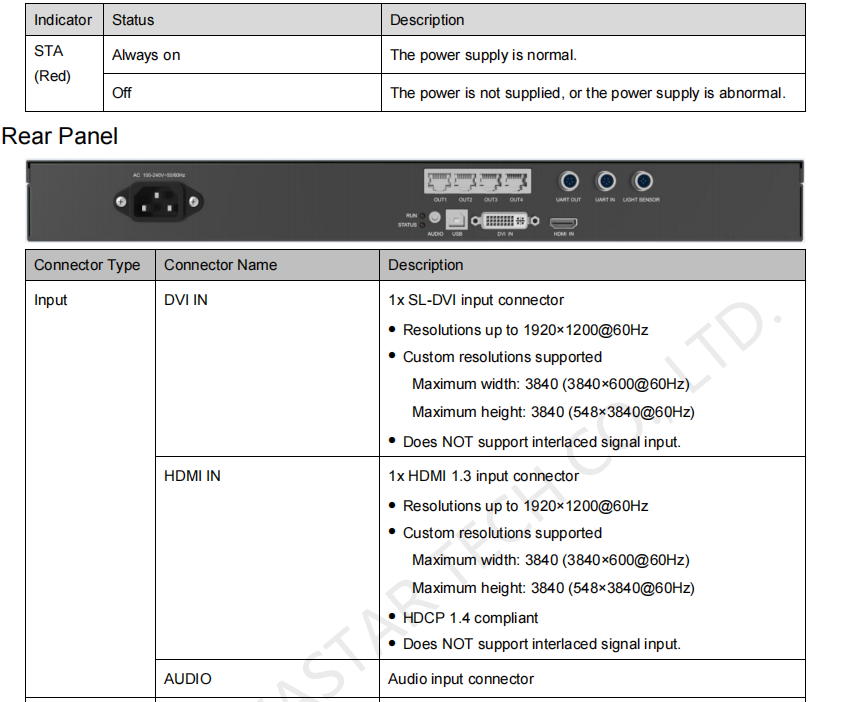Click the 'HDCP 1.4 compliant' bullet text
This screenshot has height=702, width=865.
tap(470, 618)
